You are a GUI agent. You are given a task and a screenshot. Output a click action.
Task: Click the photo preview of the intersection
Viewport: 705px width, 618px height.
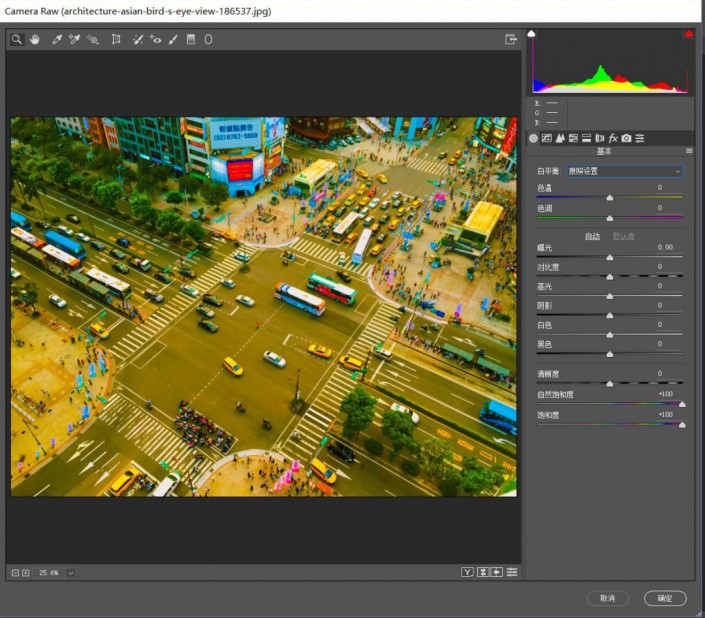[x=263, y=307]
